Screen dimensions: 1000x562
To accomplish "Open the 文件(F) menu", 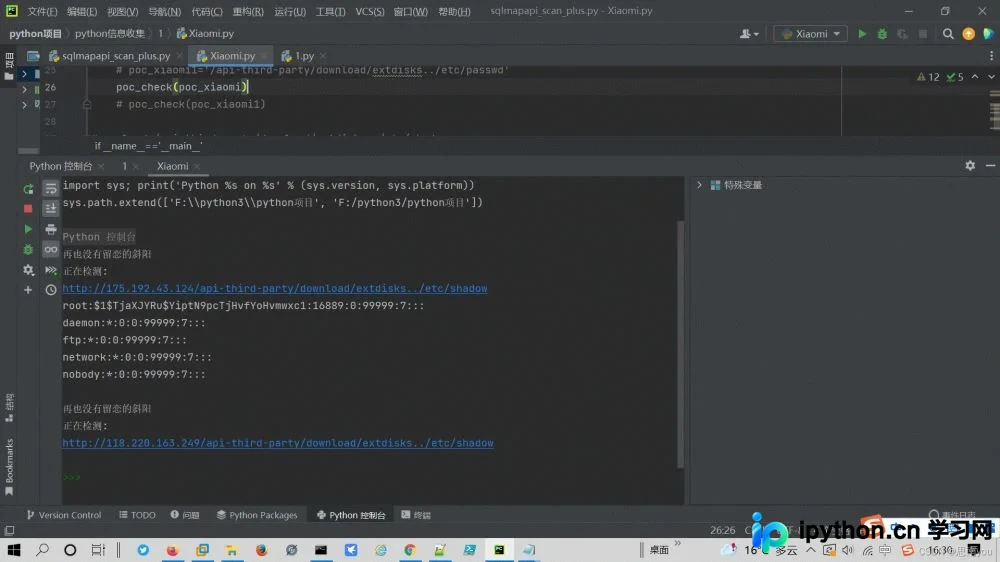I will (x=42, y=11).
